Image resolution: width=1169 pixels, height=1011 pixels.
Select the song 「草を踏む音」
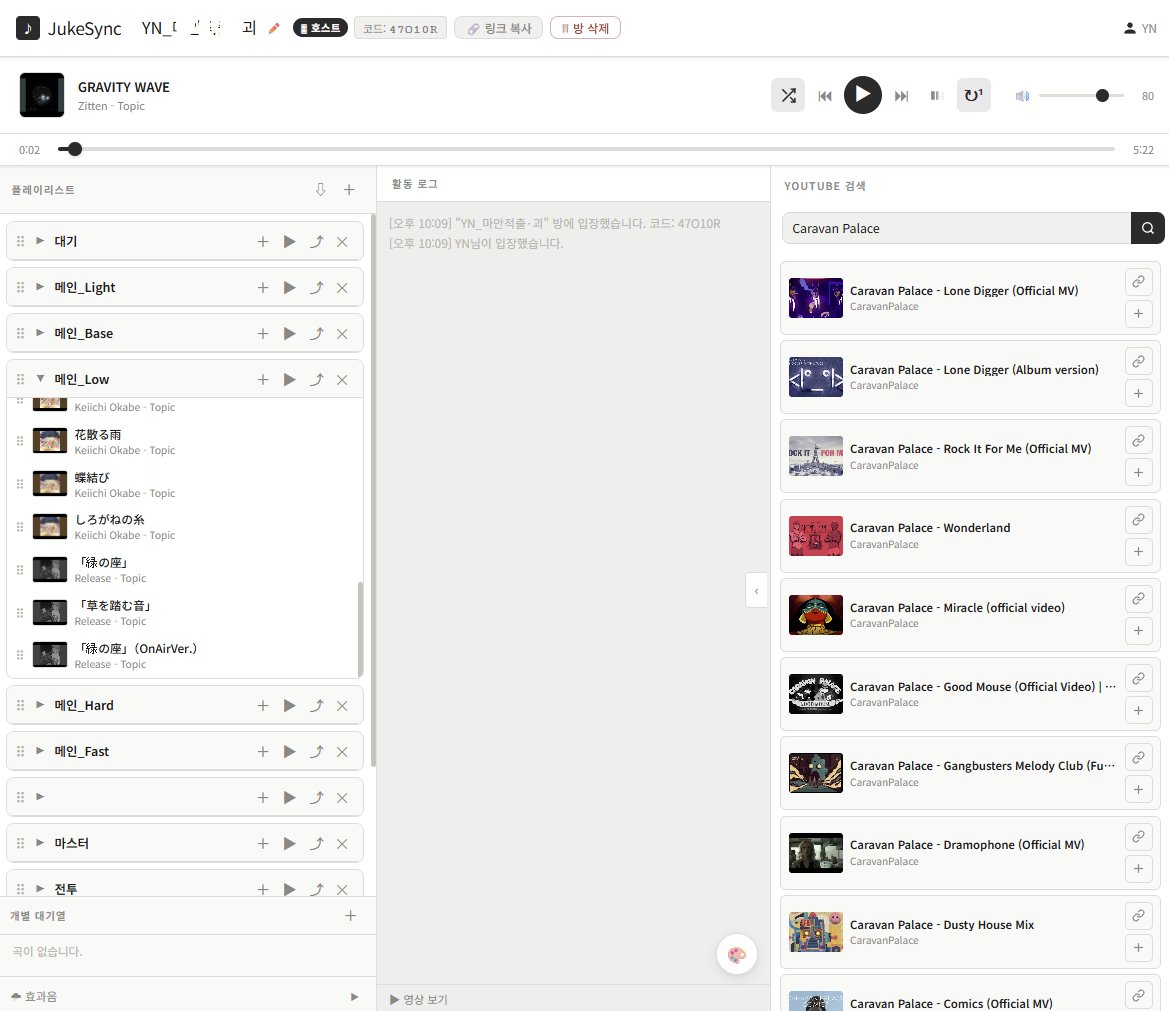pyautogui.click(x=186, y=613)
